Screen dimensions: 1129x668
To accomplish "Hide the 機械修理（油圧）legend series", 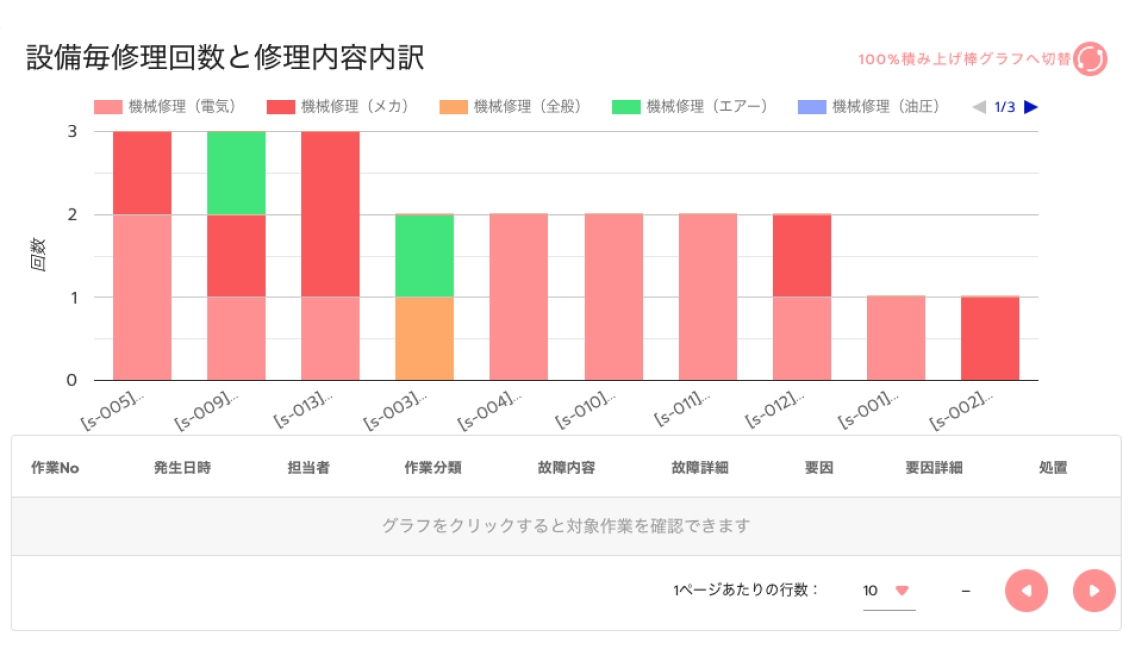I will tap(869, 107).
